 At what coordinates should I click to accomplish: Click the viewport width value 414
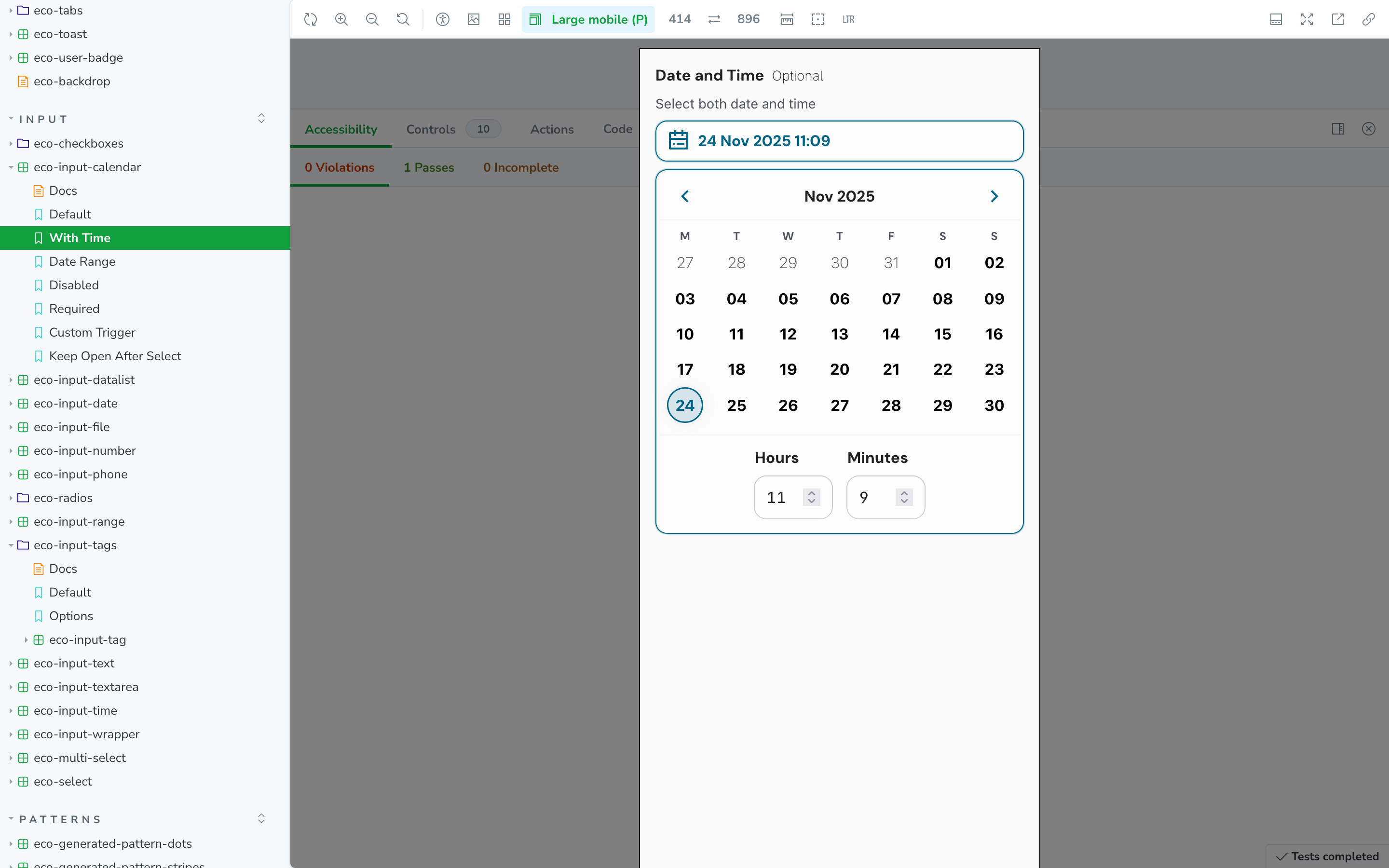(680, 19)
